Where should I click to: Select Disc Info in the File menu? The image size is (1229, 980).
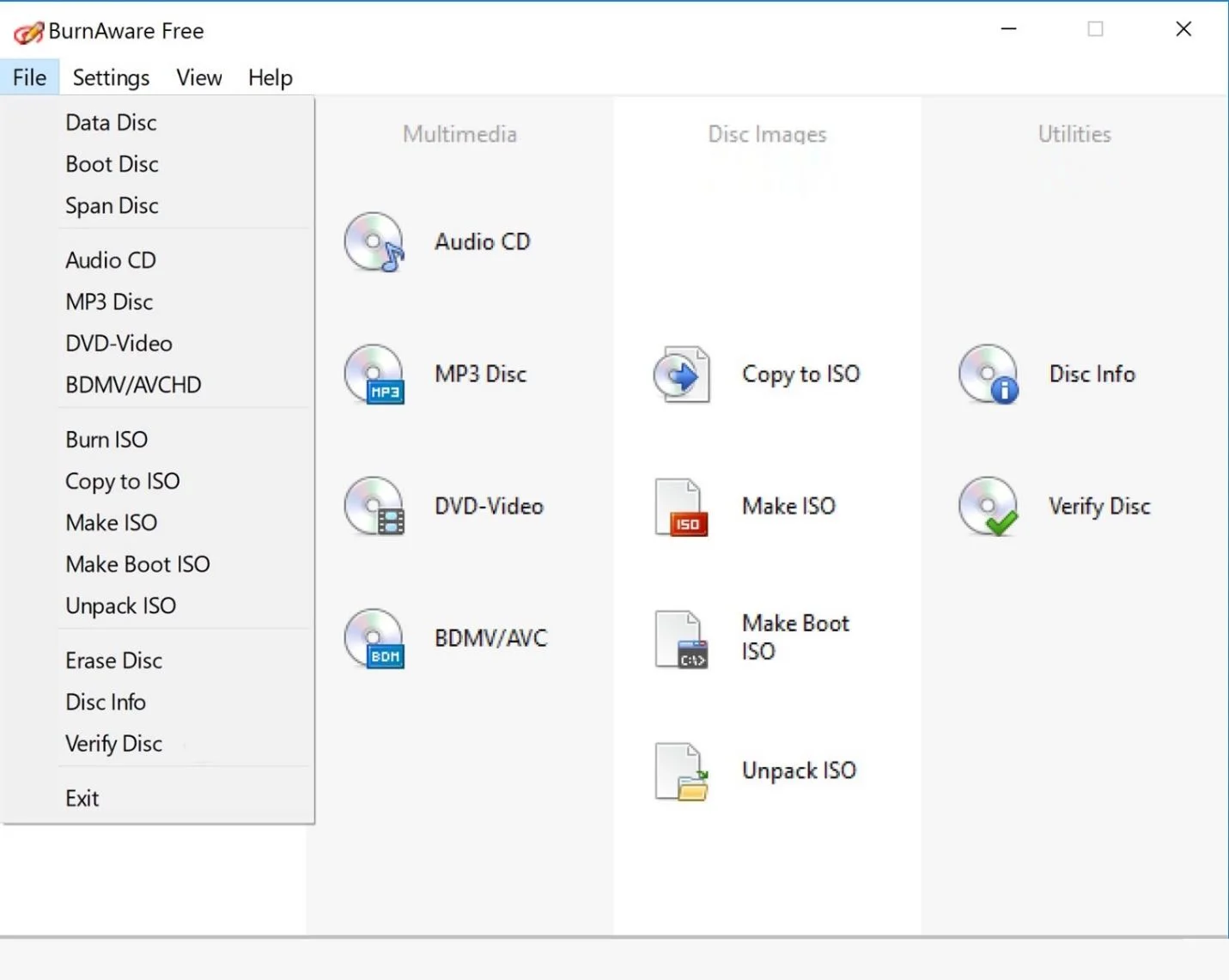158,703
